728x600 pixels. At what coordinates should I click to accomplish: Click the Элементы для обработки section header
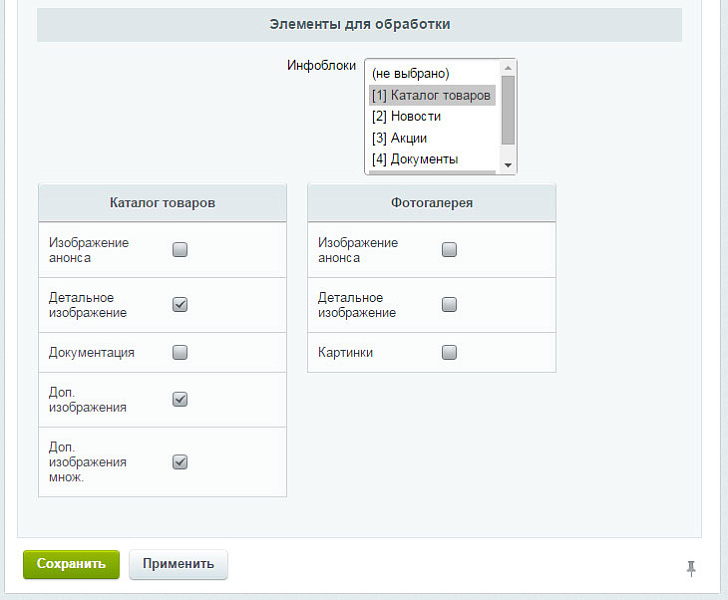coord(359,24)
